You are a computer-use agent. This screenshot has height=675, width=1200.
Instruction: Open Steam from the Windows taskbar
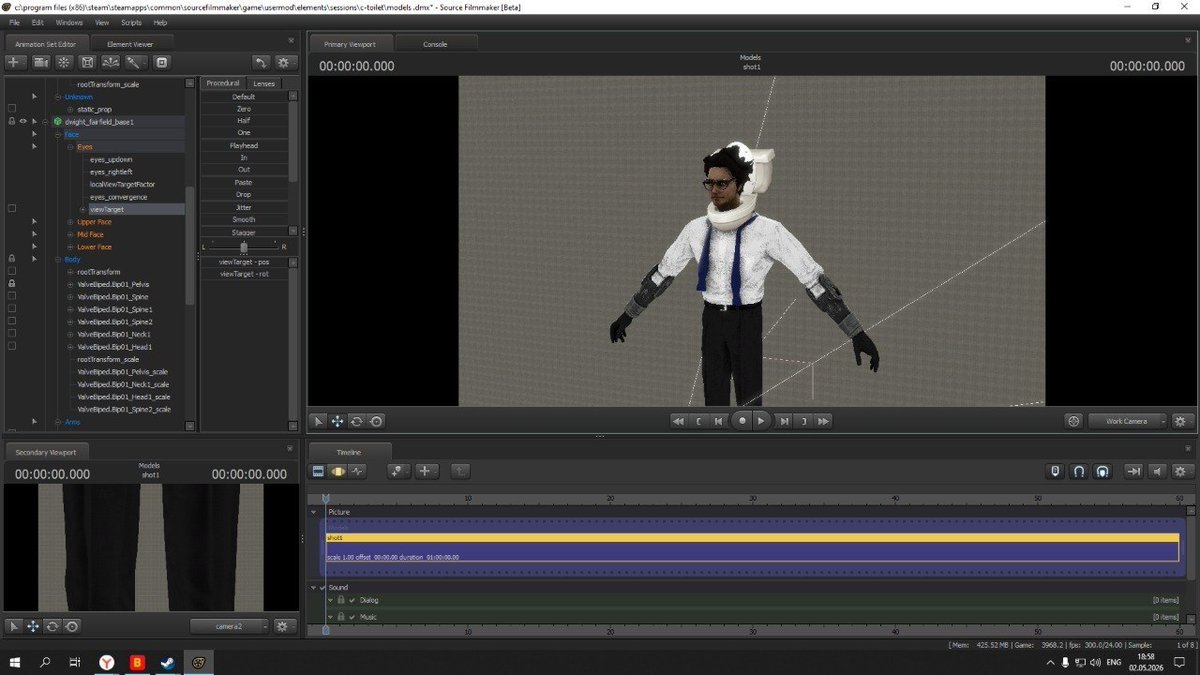[x=168, y=662]
